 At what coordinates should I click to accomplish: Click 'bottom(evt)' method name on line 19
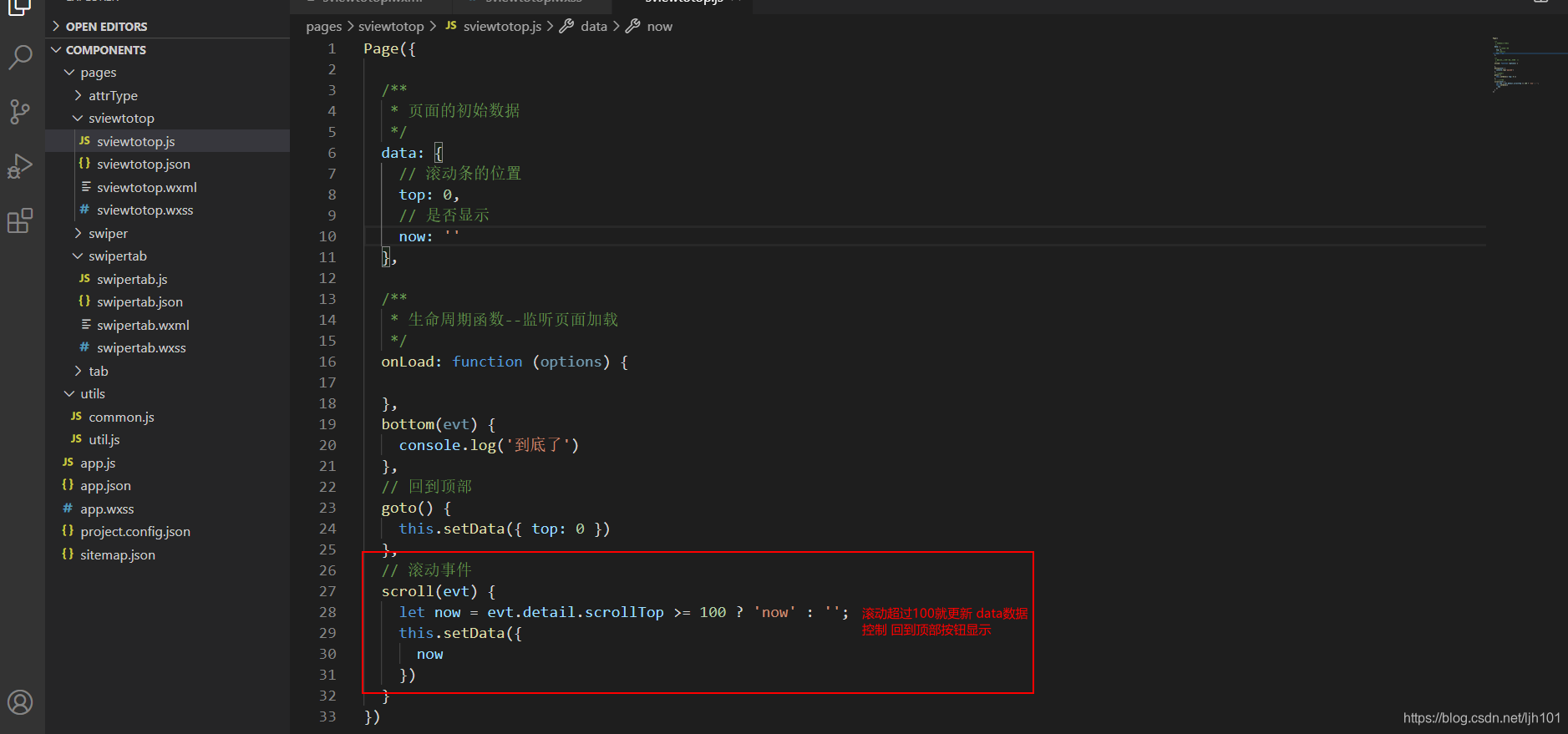[x=429, y=424]
